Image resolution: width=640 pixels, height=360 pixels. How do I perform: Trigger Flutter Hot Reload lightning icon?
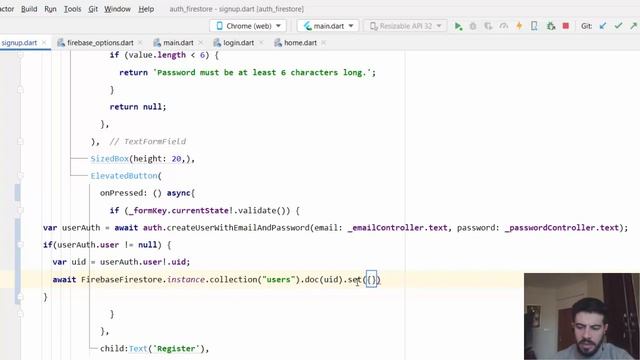[519, 26]
